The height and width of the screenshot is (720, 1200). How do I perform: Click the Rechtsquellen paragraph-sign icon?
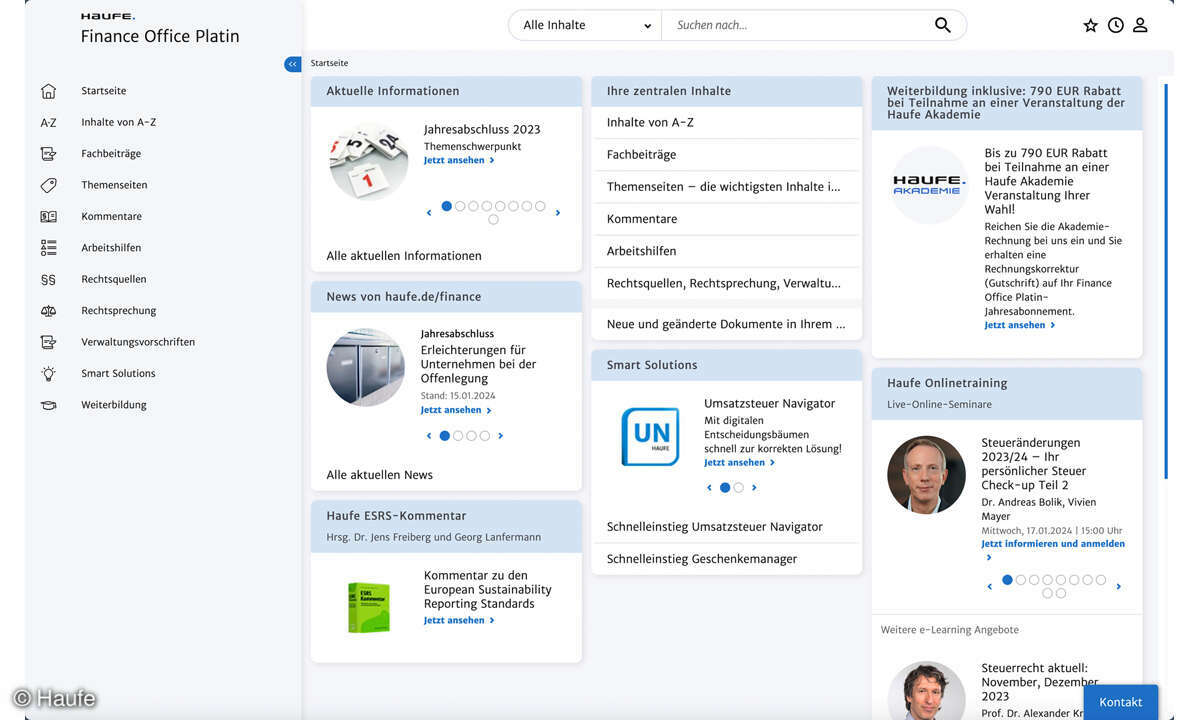[x=48, y=279]
